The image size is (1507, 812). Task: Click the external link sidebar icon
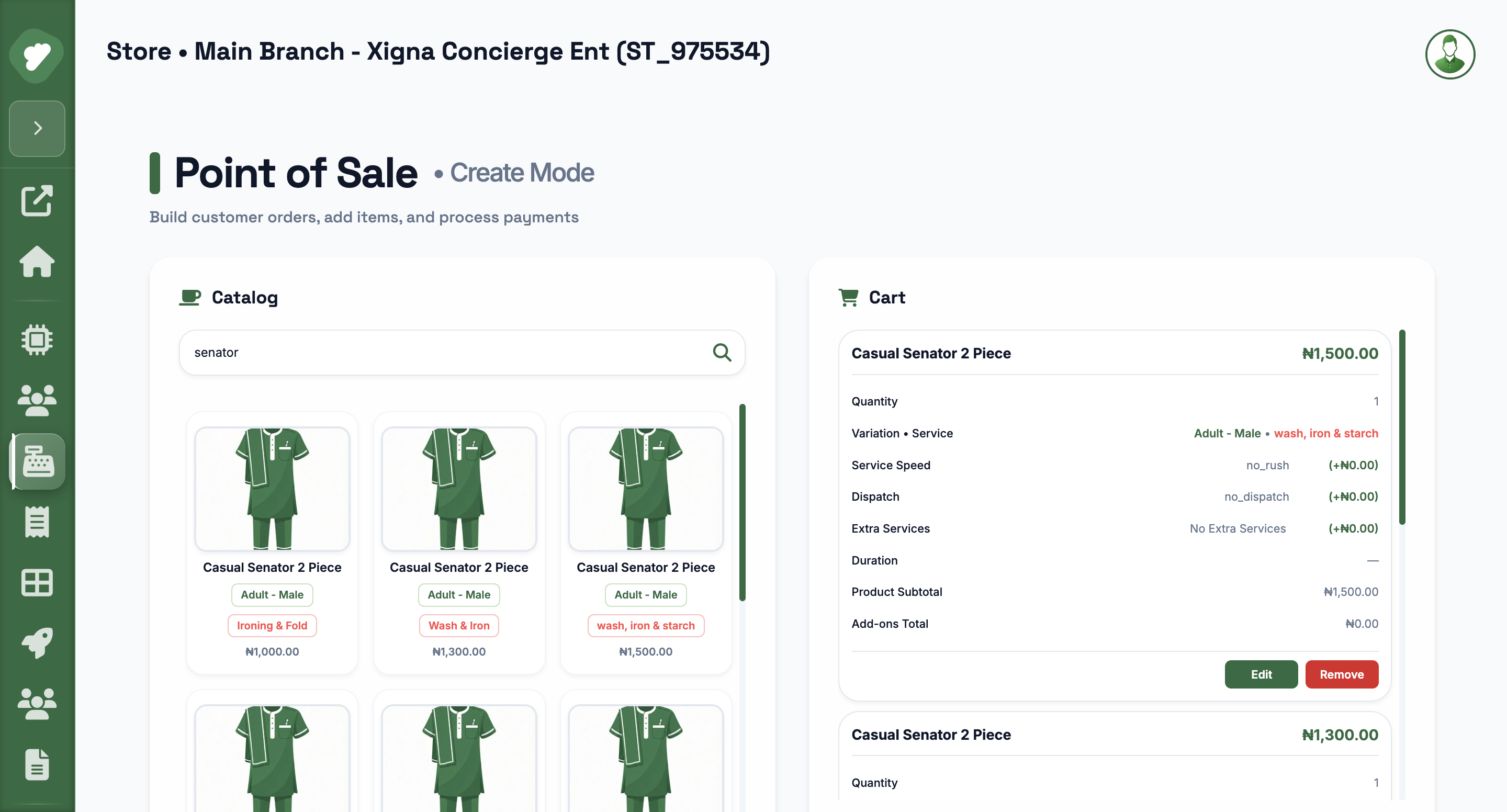tap(37, 201)
